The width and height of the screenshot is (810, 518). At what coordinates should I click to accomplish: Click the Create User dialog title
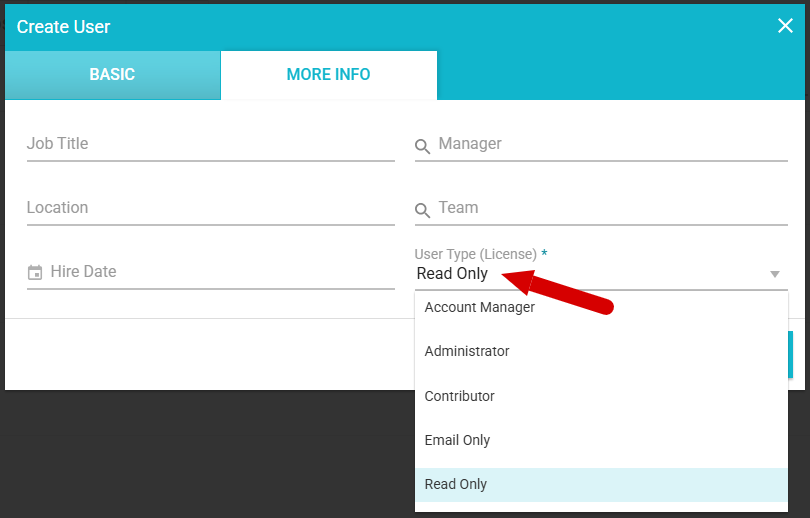pyautogui.click(x=64, y=27)
